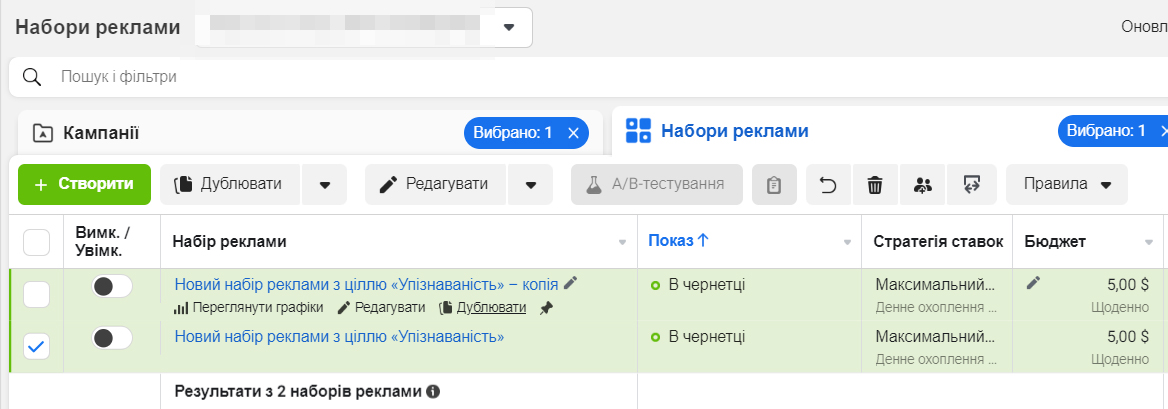Click Переглянути графіки under copy row

click(248, 308)
